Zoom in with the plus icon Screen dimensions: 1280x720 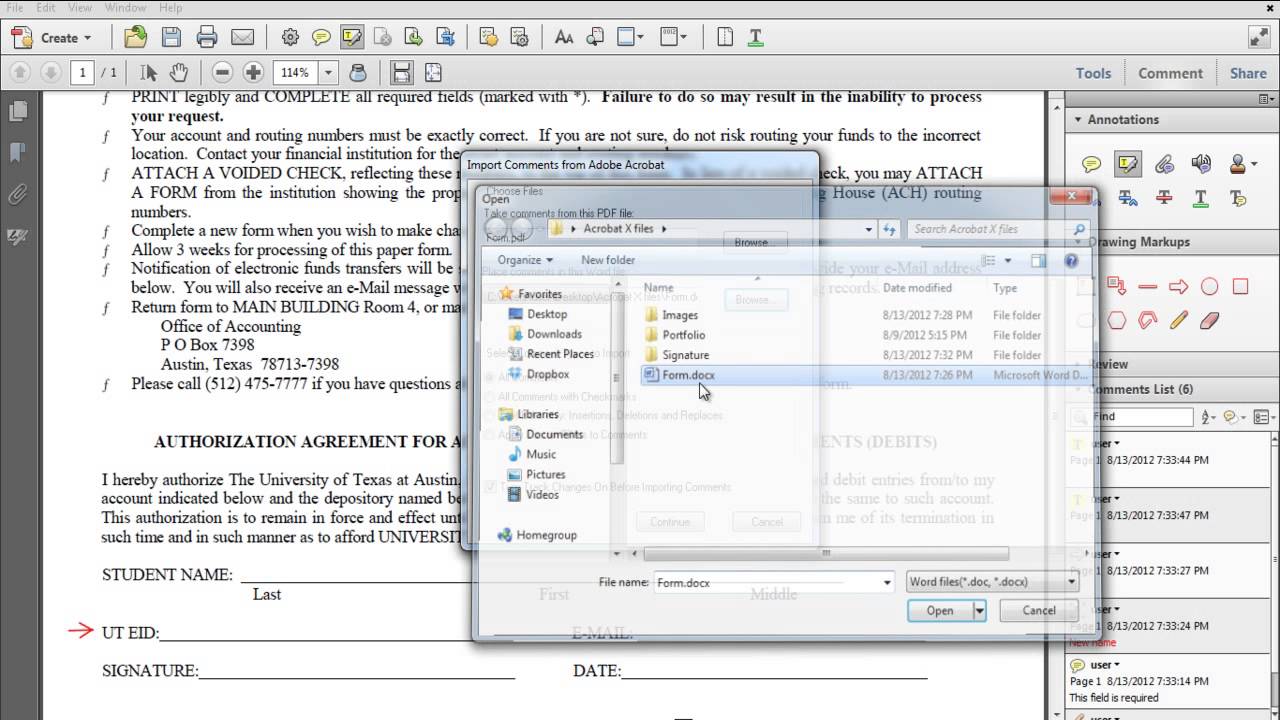point(253,73)
